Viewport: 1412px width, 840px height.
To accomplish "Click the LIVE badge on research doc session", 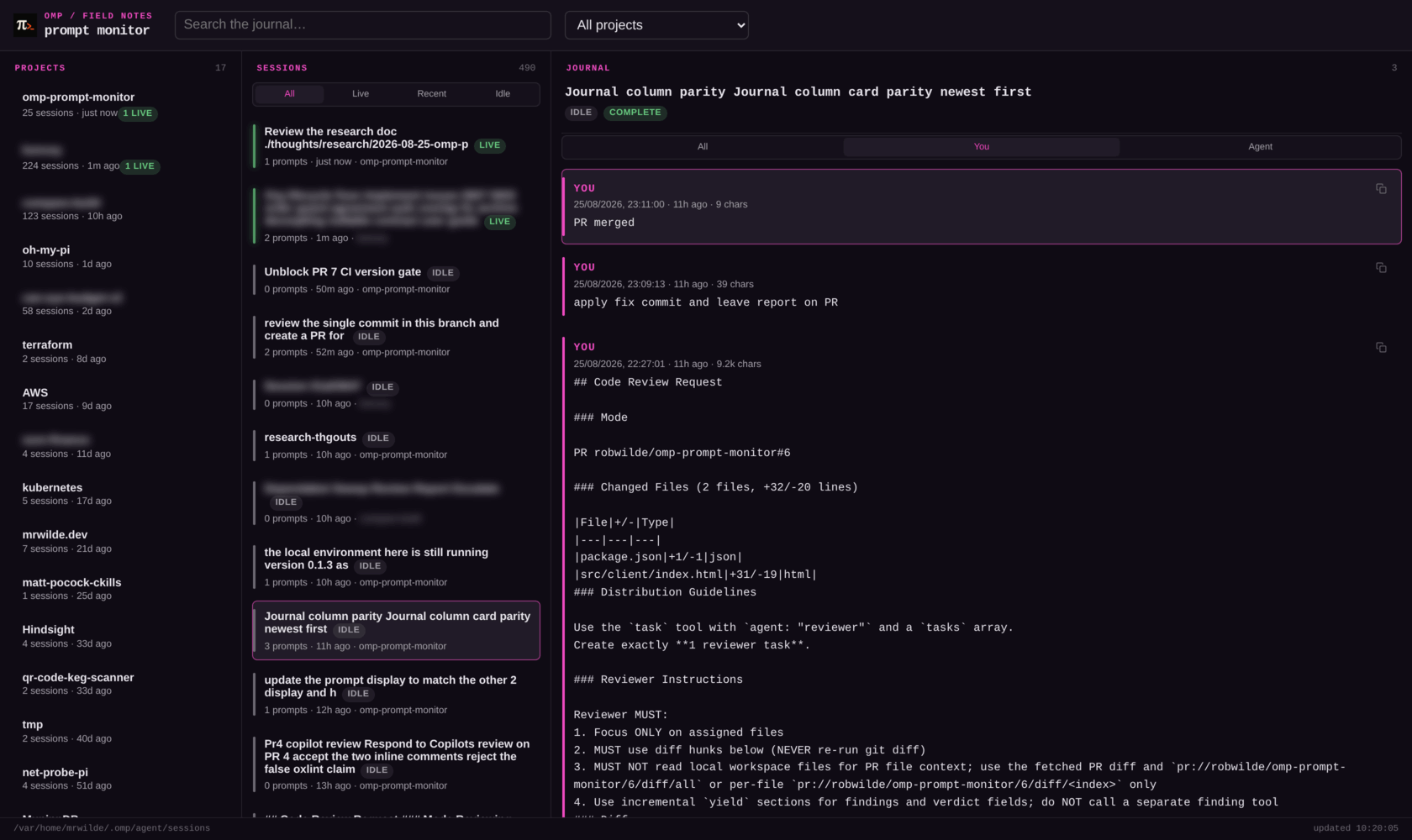I will tap(489, 145).
